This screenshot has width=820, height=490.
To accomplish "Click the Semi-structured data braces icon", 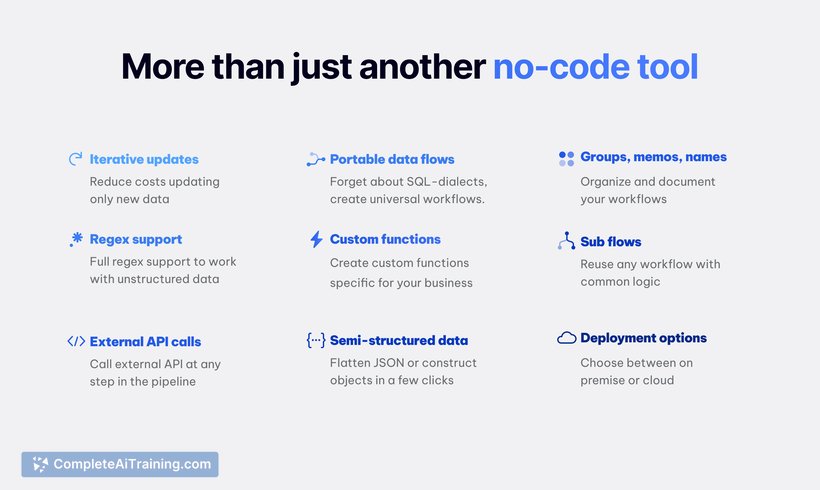I will (316, 340).
